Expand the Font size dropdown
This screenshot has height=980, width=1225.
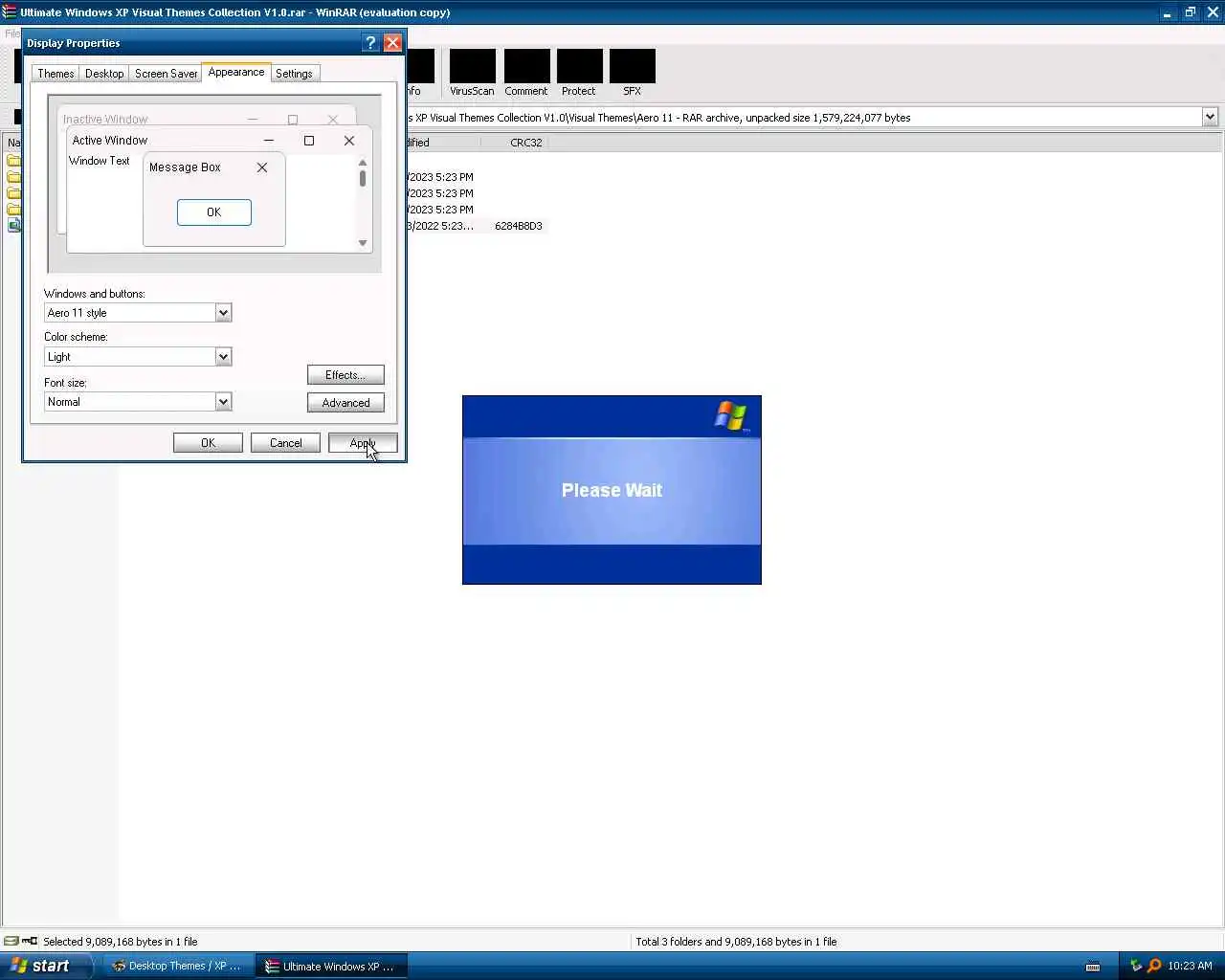[223, 402]
